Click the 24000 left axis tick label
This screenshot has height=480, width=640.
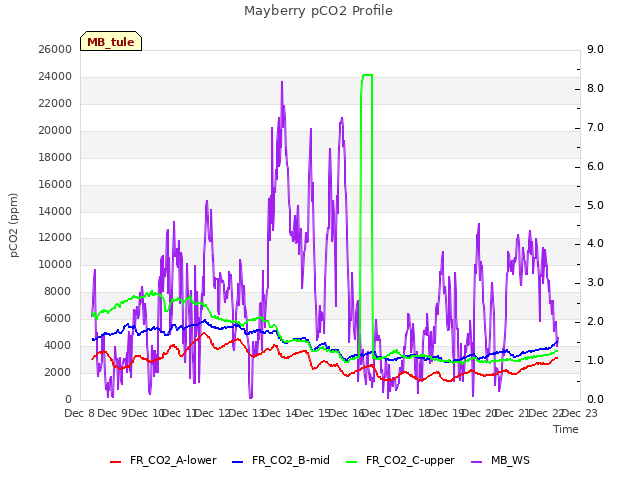point(55,76)
